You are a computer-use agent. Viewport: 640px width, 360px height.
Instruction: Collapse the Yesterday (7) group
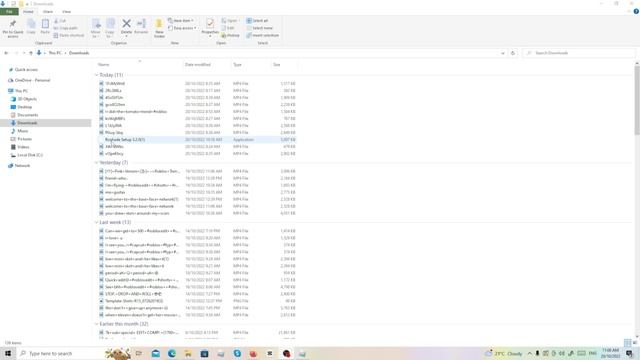(96, 163)
